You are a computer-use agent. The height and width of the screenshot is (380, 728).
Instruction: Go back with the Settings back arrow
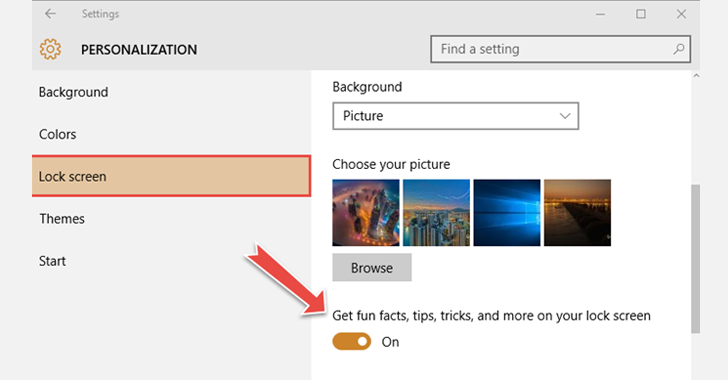pyautogui.click(x=50, y=14)
